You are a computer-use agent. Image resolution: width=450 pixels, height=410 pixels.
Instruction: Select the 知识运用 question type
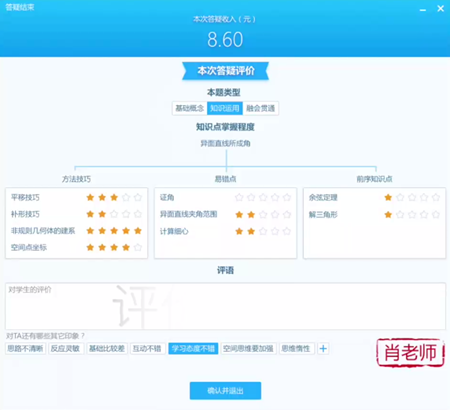(225, 108)
